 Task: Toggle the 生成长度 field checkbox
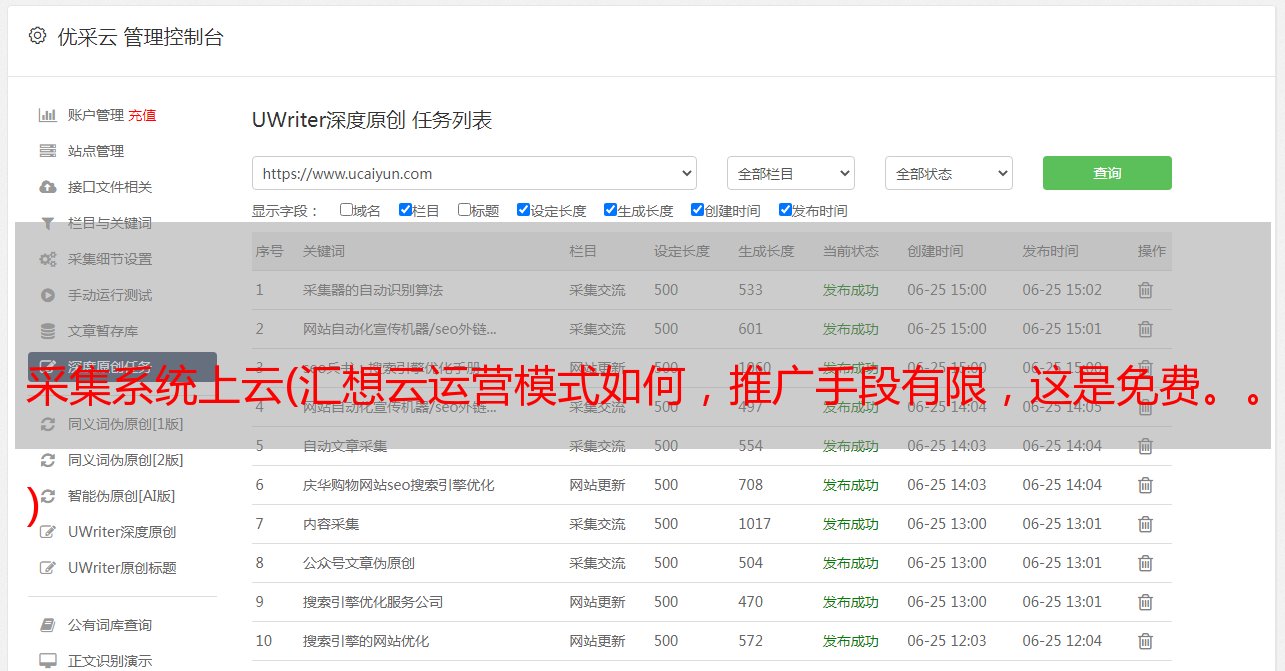click(x=610, y=210)
